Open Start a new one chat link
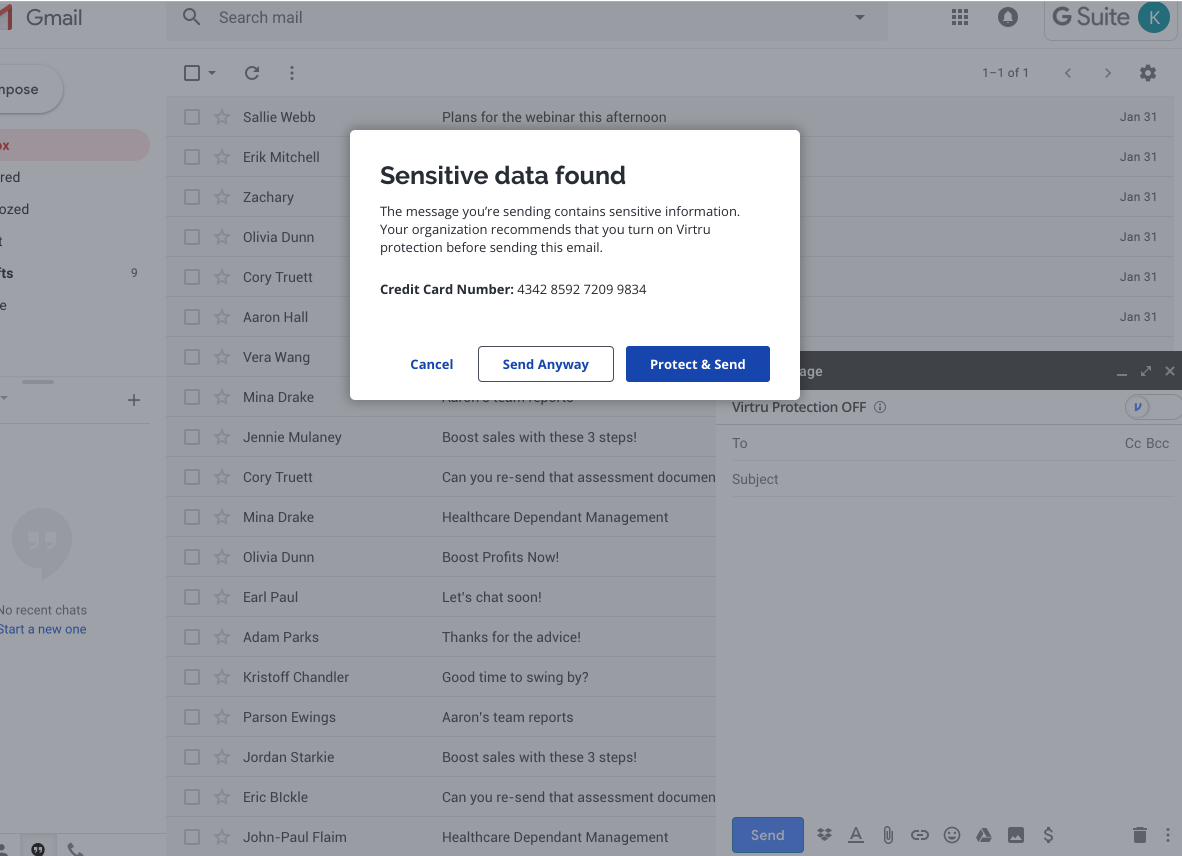 [x=43, y=629]
